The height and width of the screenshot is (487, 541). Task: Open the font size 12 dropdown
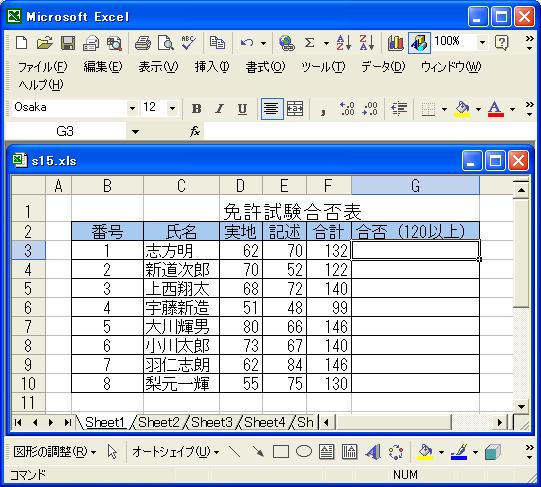click(172, 109)
